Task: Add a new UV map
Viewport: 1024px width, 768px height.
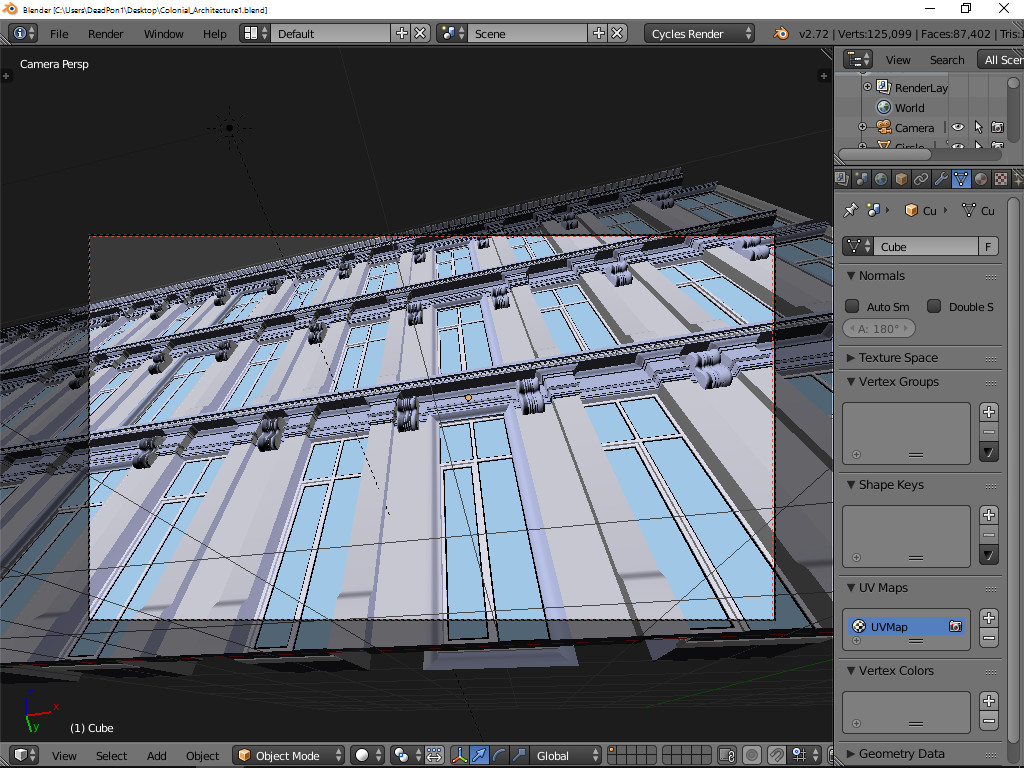Action: (989, 618)
